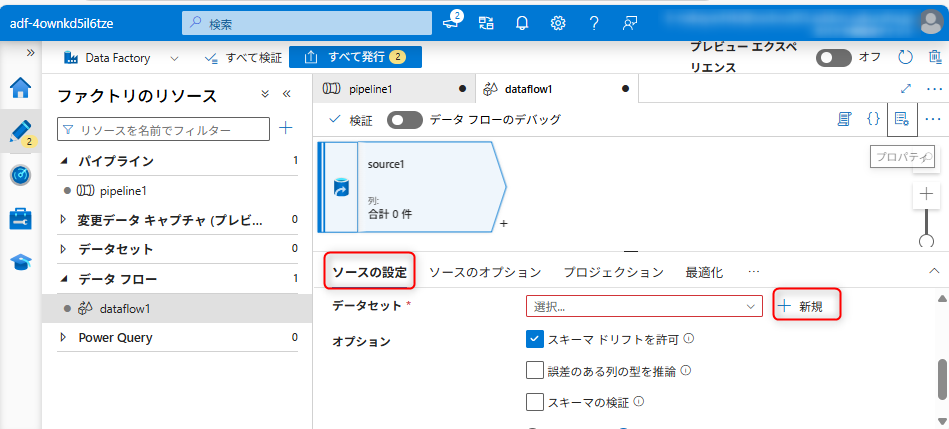
Task: Open the プロジェクション tab
Action: [x=613, y=272]
